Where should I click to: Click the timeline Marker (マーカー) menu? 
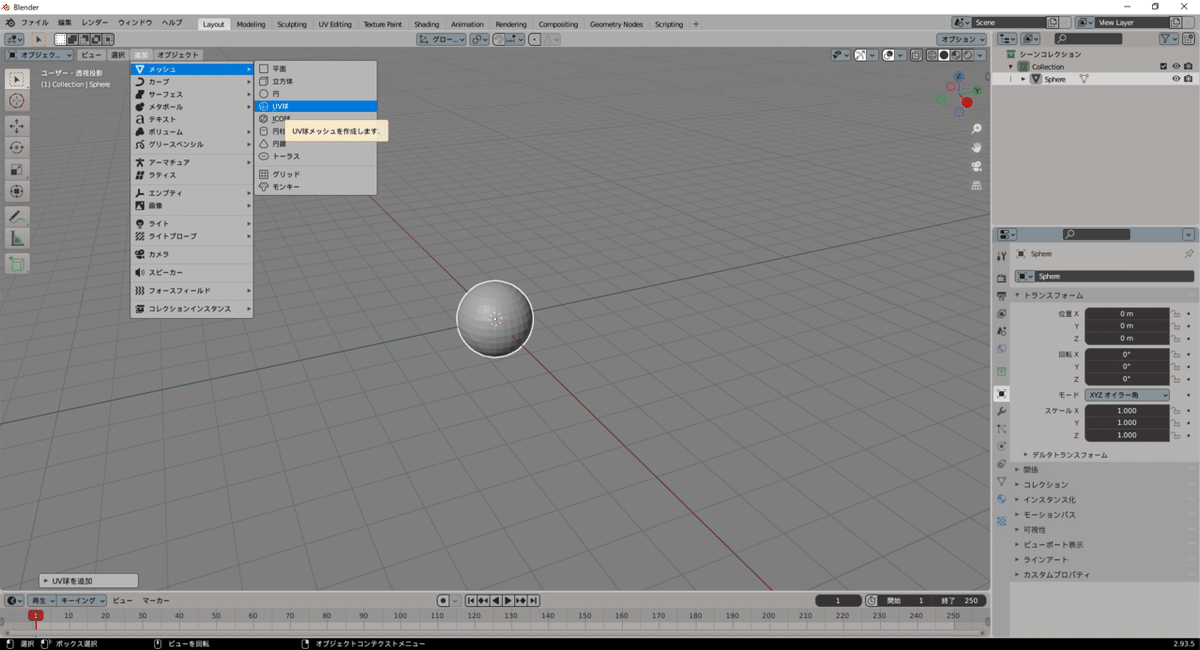(x=155, y=600)
